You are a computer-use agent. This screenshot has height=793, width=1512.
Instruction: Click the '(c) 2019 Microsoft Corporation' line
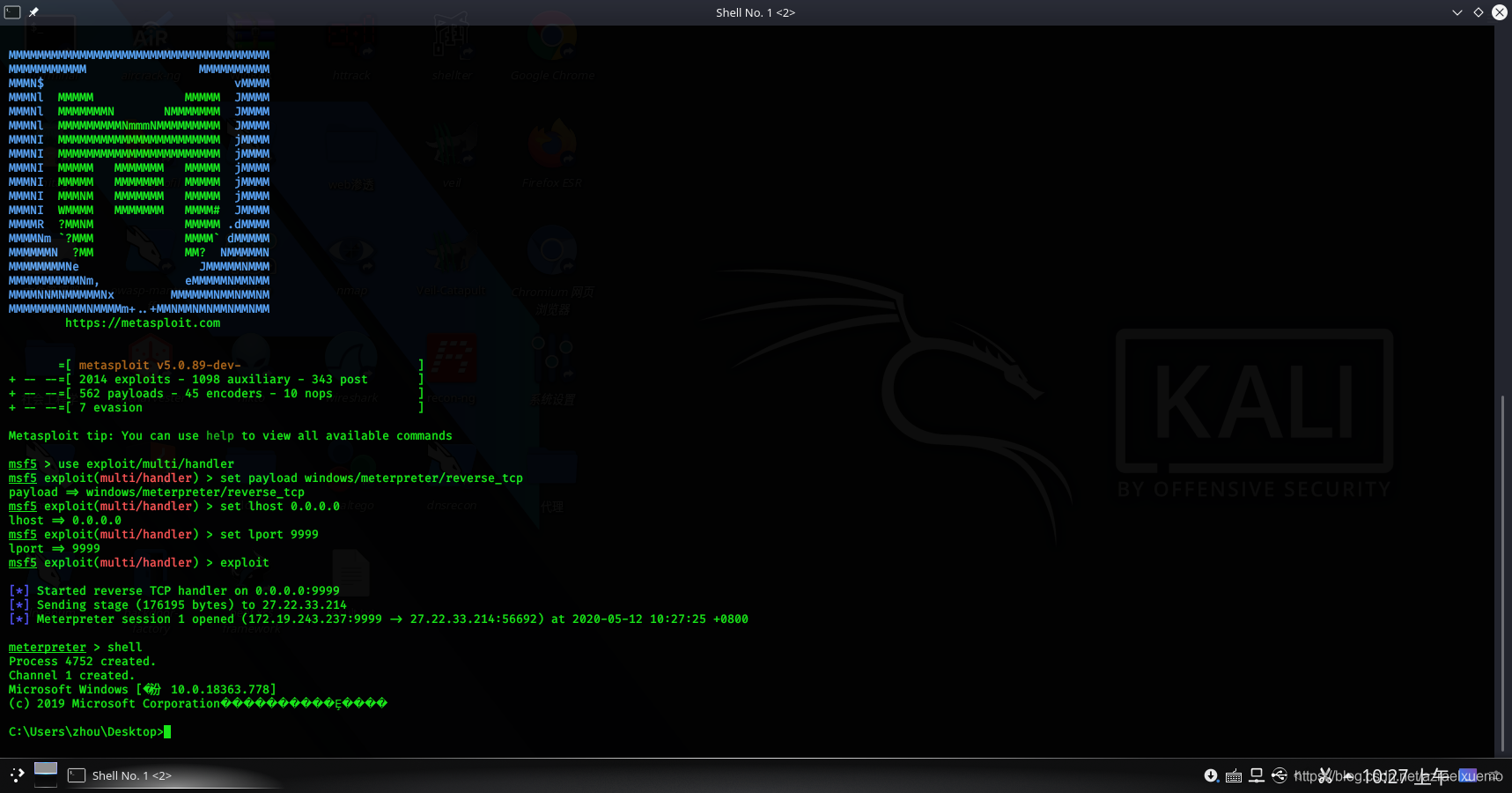pos(198,704)
